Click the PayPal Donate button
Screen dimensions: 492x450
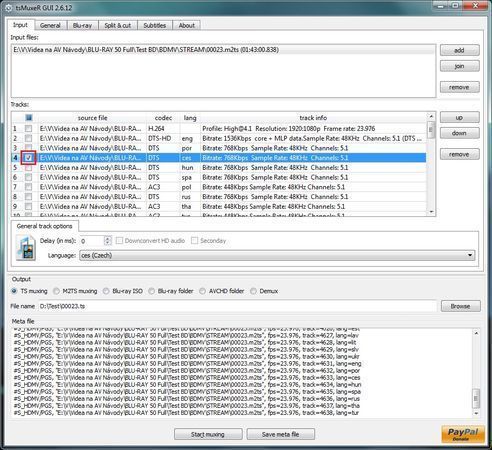point(463,434)
